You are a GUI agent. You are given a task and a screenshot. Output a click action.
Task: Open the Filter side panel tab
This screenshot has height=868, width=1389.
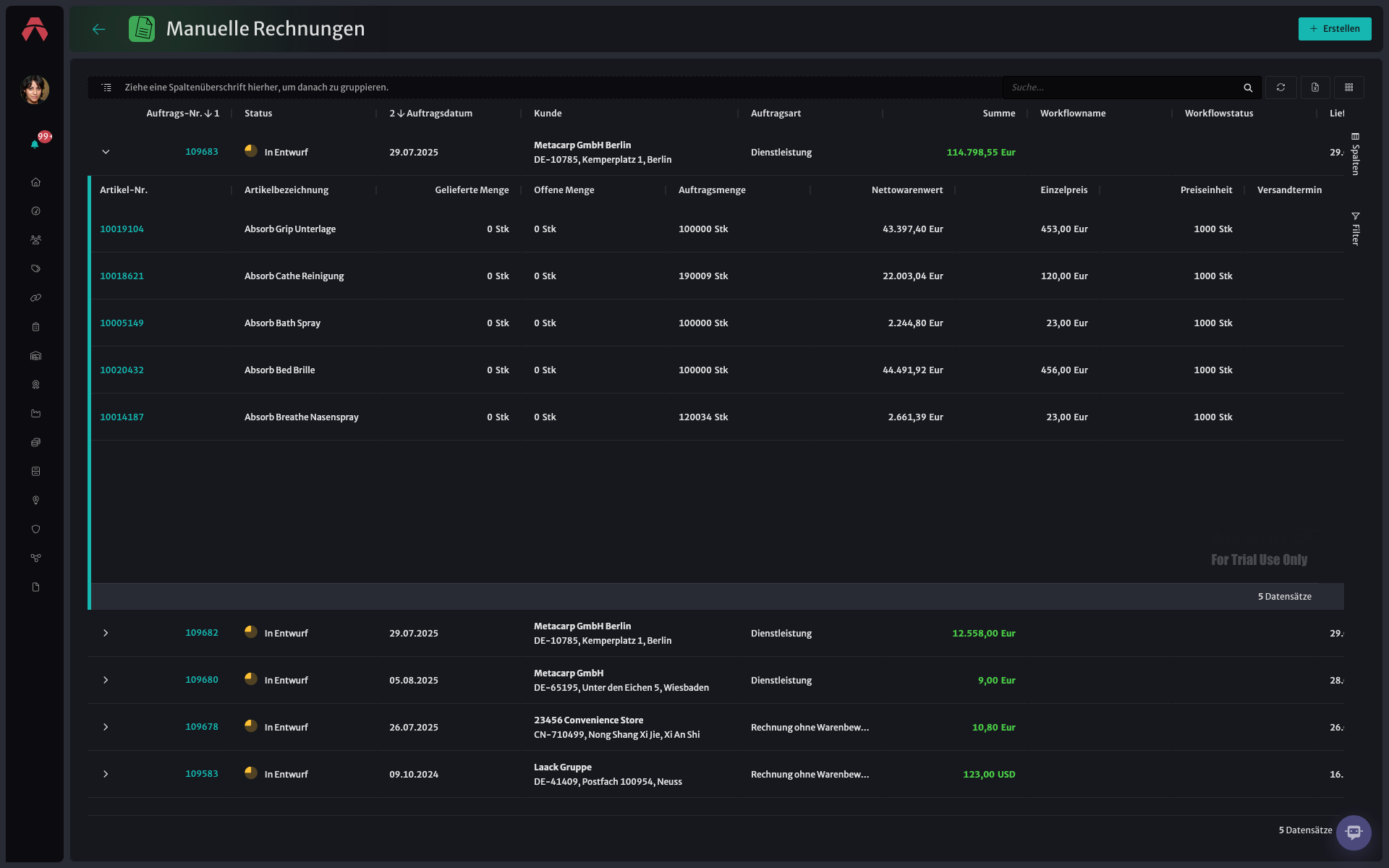pyautogui.click(x=1356, y=229)
